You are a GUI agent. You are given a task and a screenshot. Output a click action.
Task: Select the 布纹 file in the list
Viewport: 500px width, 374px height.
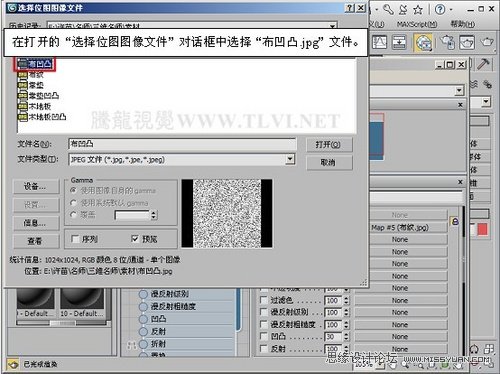tap(31, 75)
